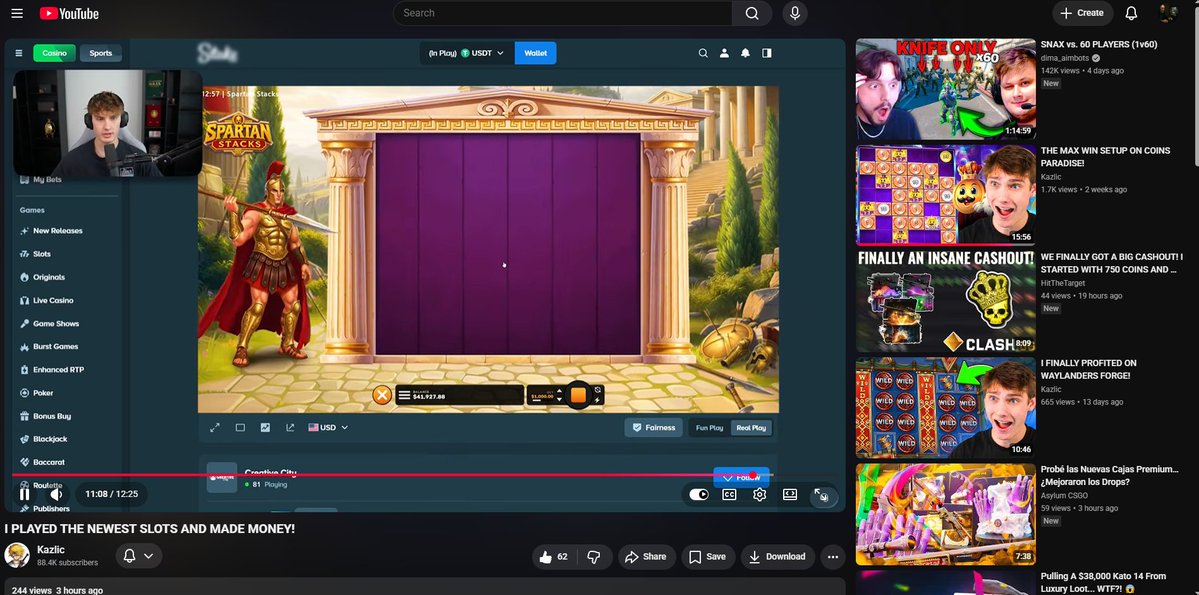1199x595 pixels.
Task: Start voice search with microphone icon
Action: (794, 13)
